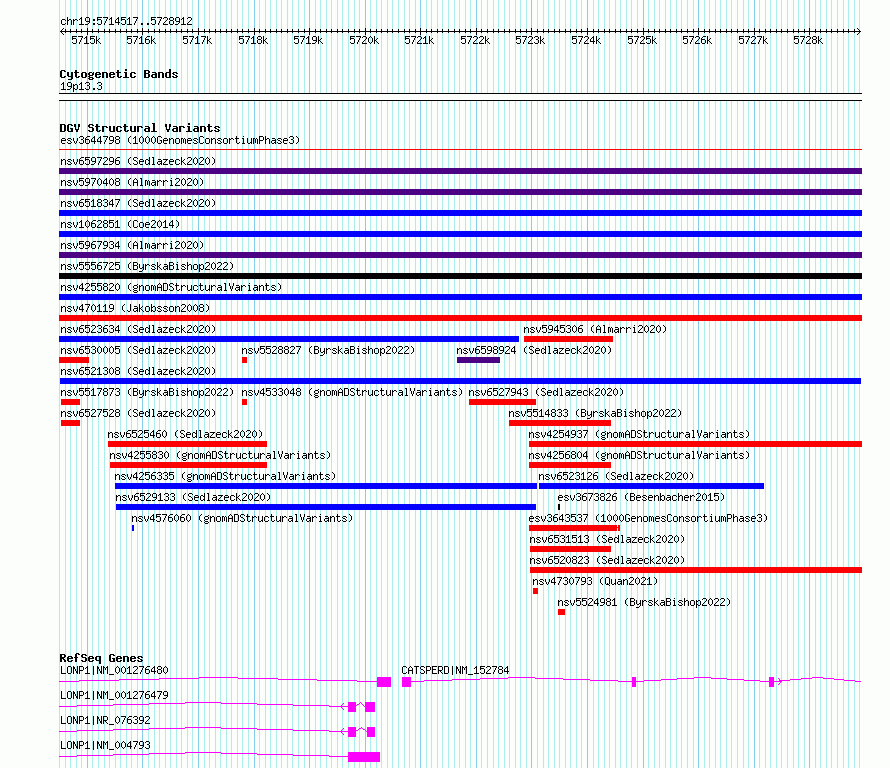
Task: Click the esv3644798 1000GenomesConsortiumPhase3 variant label
Action: click(x=180, y=140)
